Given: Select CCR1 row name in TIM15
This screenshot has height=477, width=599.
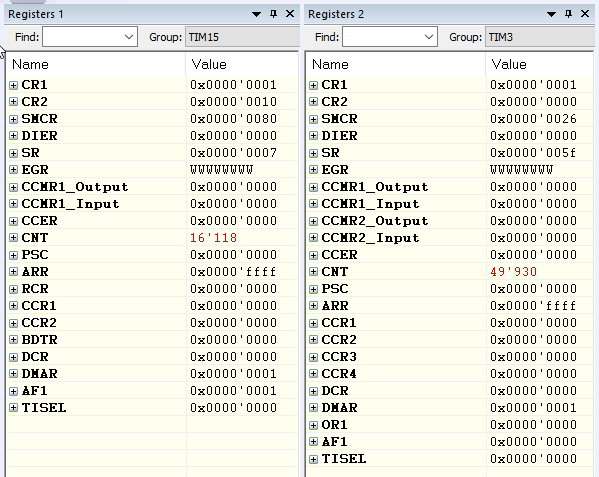Looking at the screenshot, I should (x=39, y=306).
